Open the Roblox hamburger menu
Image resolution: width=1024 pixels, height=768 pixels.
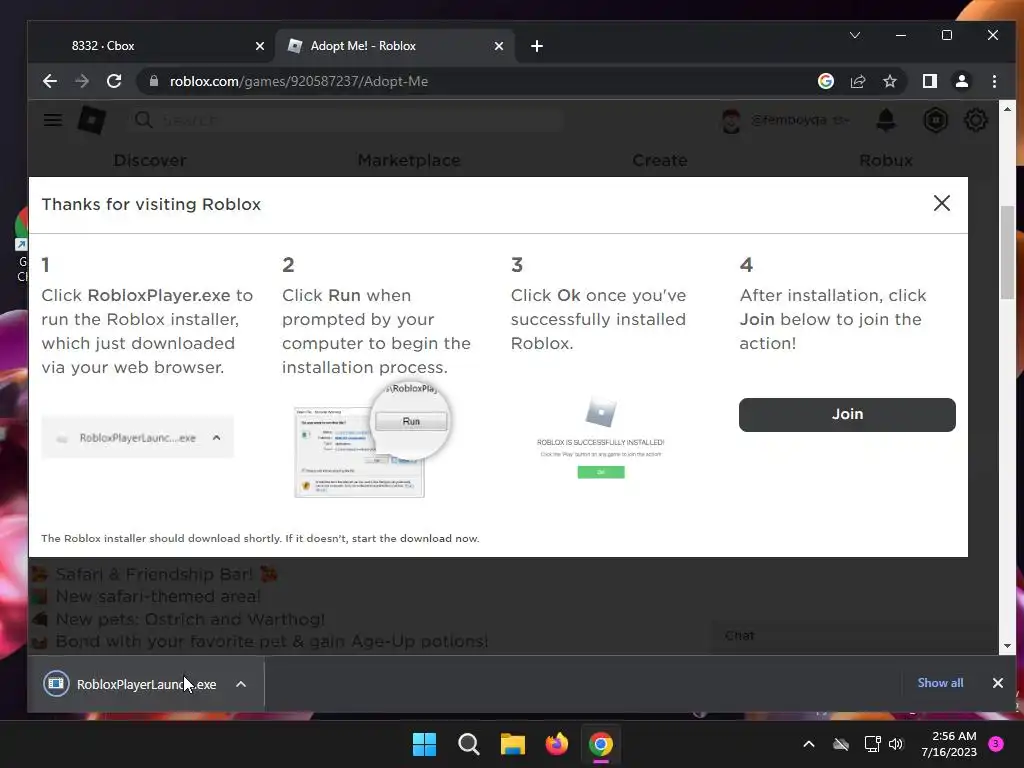coord(53,120)
